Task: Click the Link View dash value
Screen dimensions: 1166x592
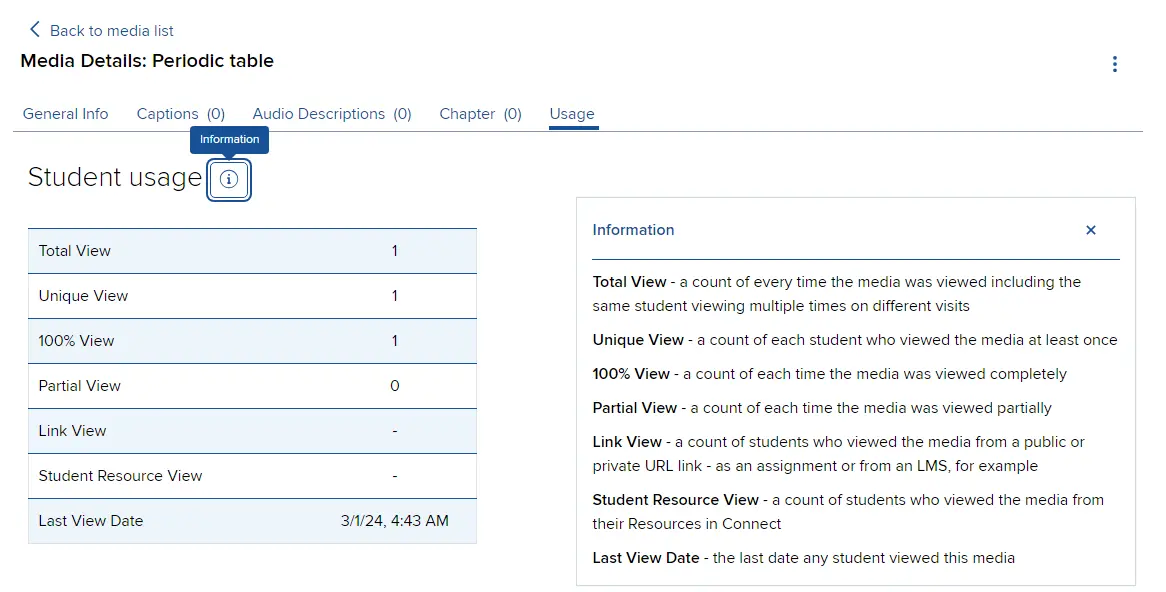Action: pyautogui.click(x=395, y=431)
